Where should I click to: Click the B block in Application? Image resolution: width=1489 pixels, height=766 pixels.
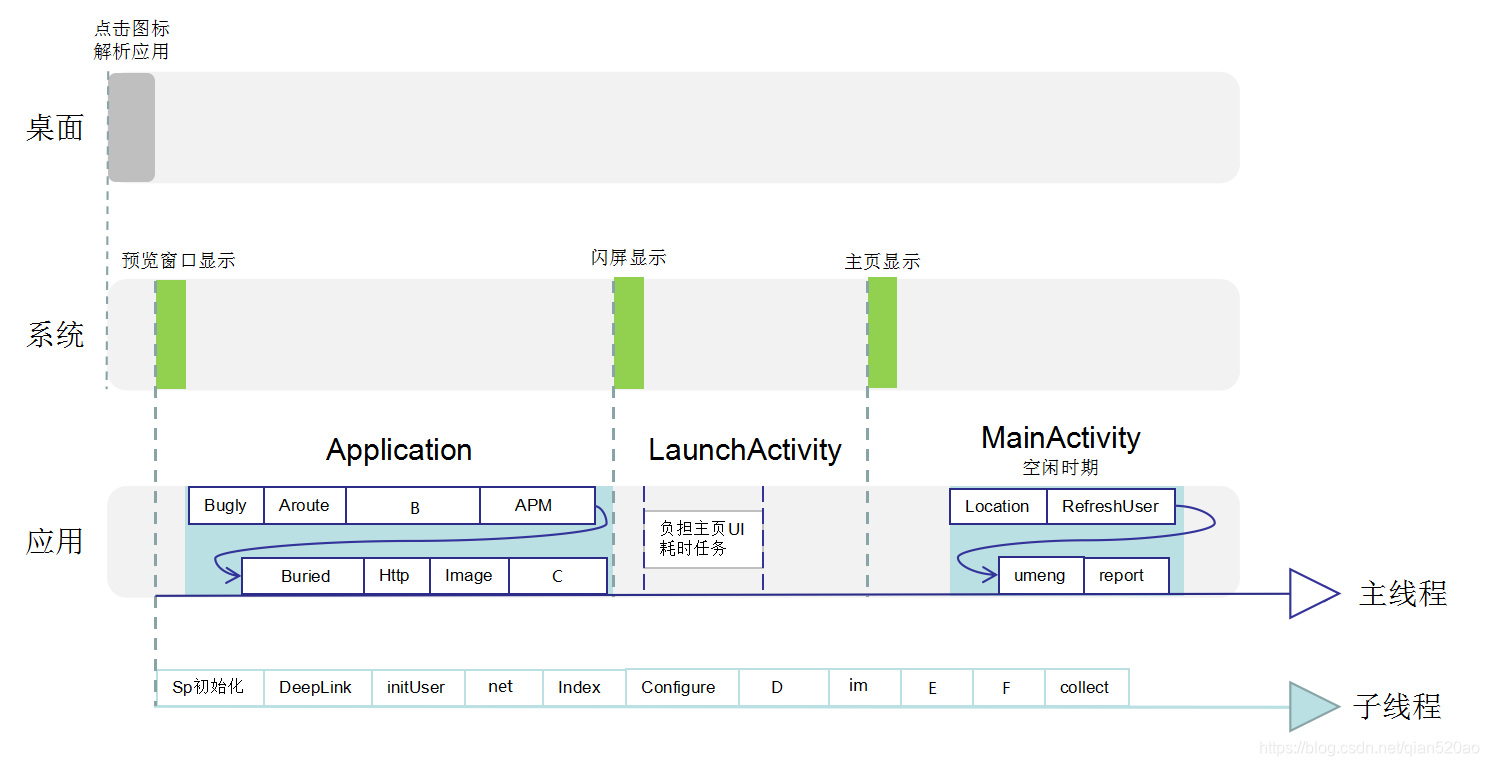click(x=413, y=505)
